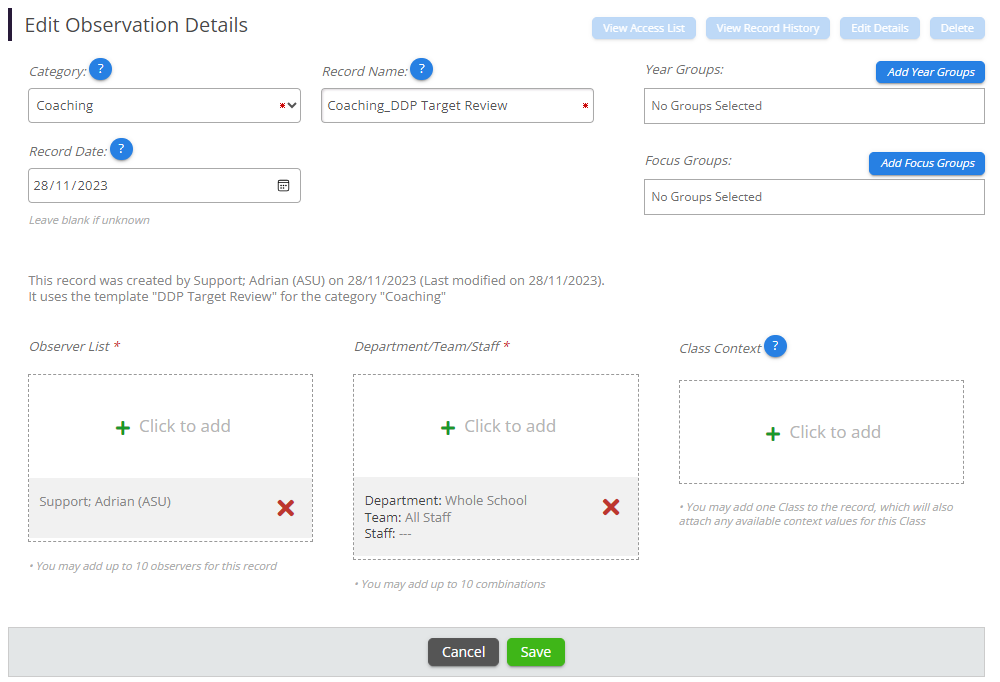This screenshot has width=1000, height=682.
Task: Click the green plus in Department/Team/Staff
Action: point(448,427)
